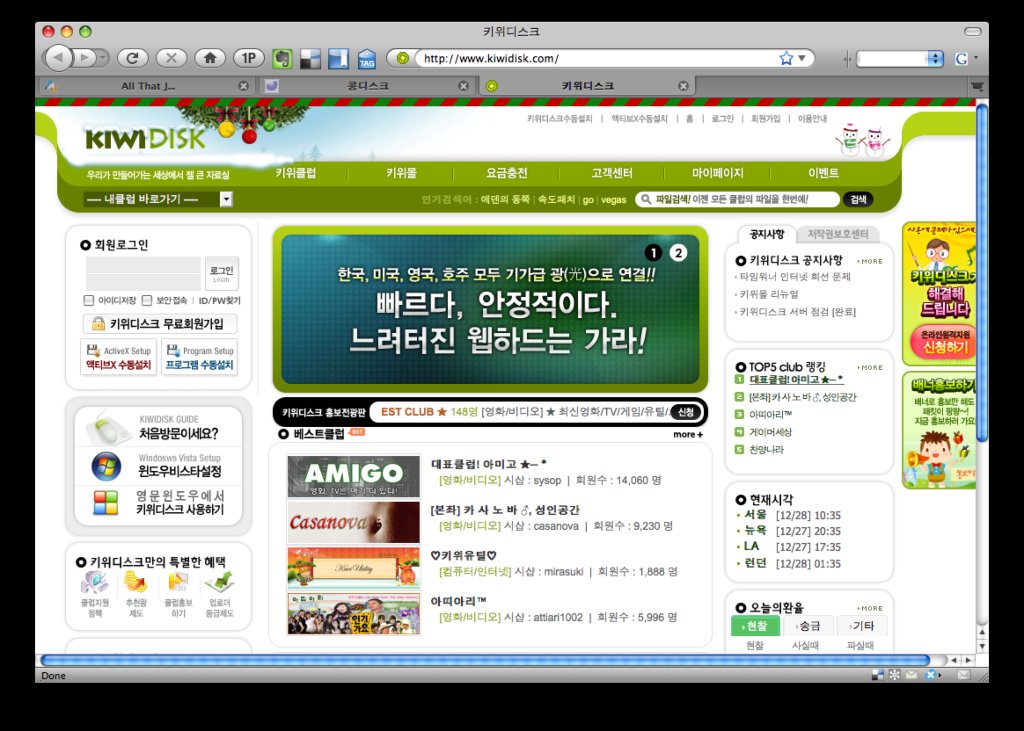Select the 송금 exchange rate tab
The width and height of the screenshot is (1024, 731).
point(807,626)
